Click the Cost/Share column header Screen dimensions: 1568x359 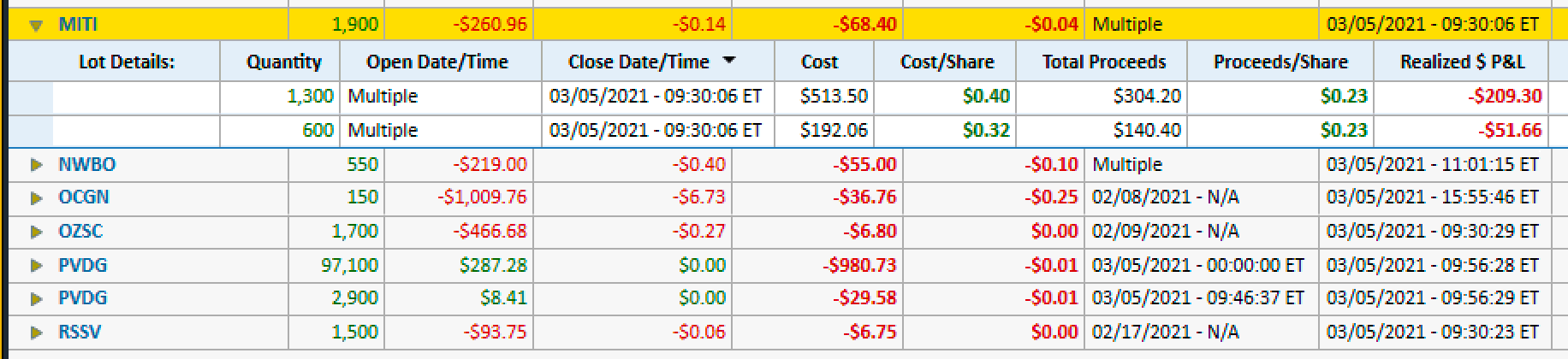[947, 62]
